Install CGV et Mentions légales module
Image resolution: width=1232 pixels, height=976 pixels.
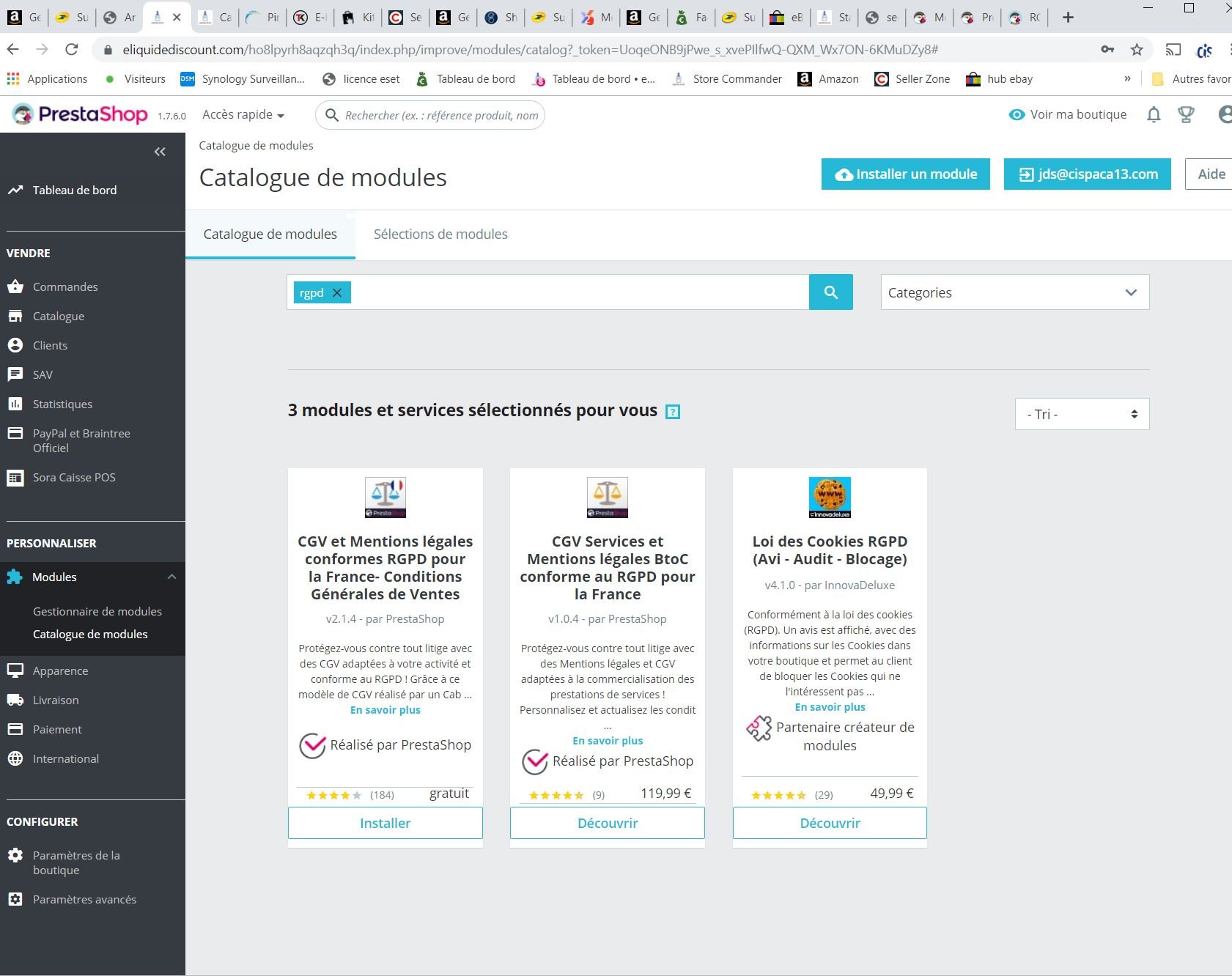386,823
